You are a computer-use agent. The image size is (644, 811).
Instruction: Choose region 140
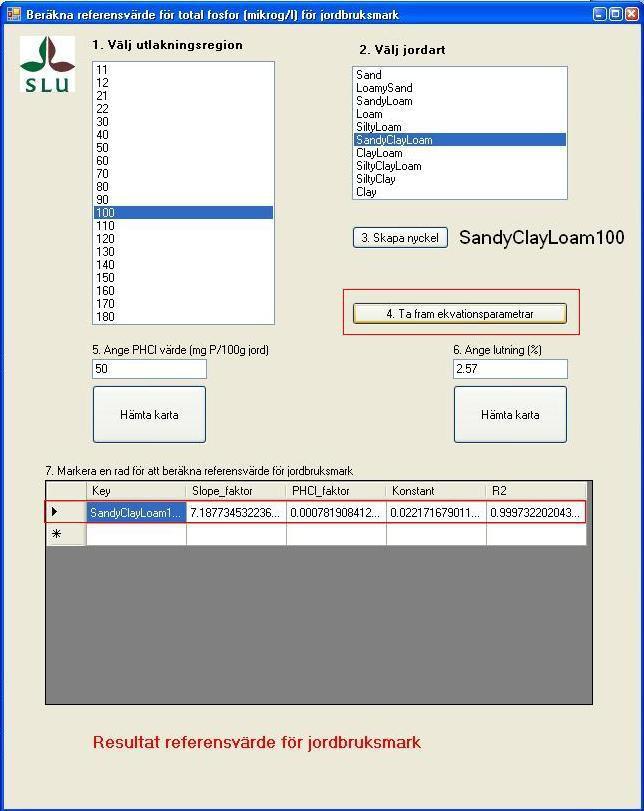click(x=183, y=265)
